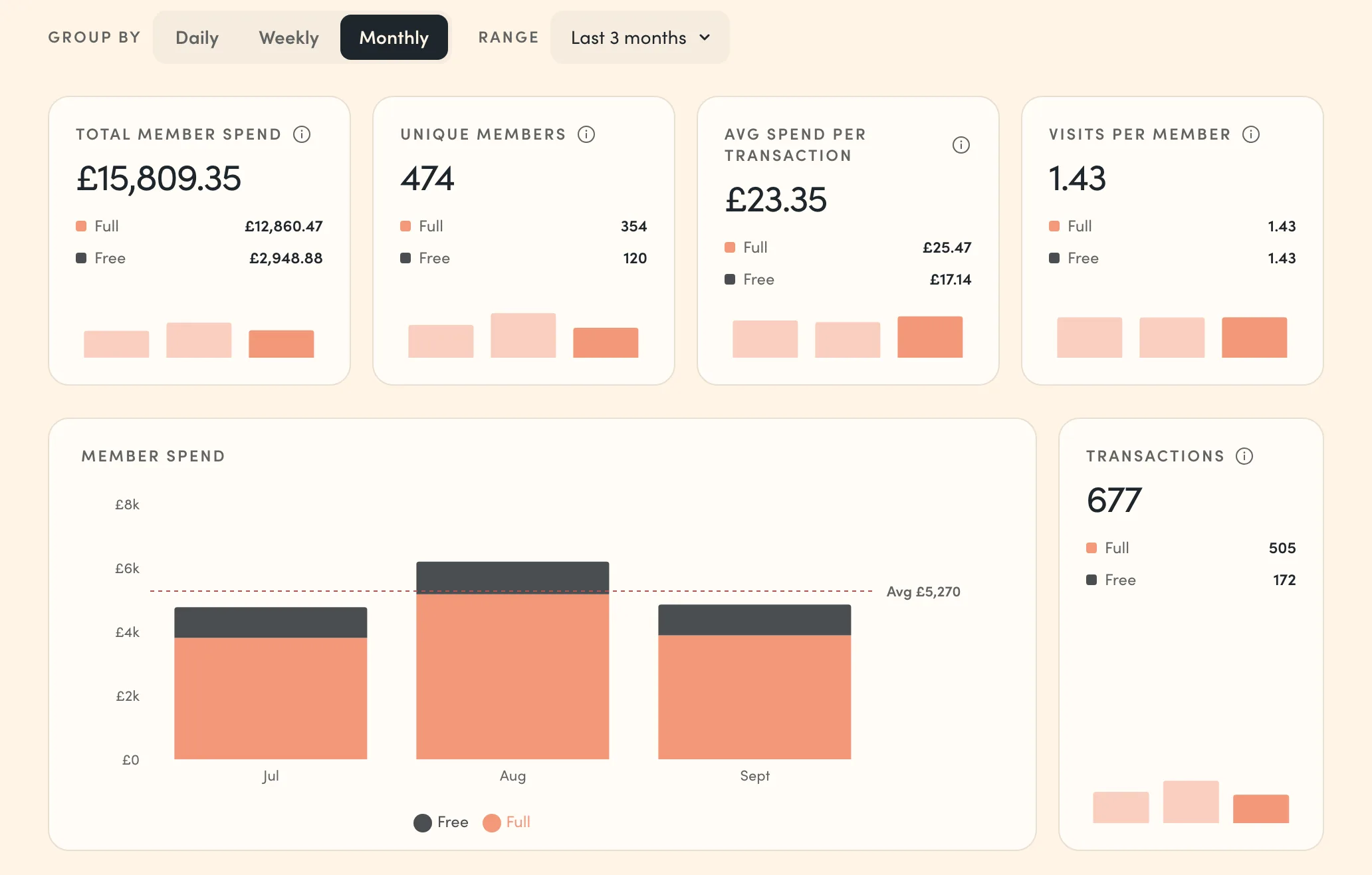Group data by Weekly
Image resolution: width=1372 pixels, height=875 pixels.
pyautogui.click(x=288, y=38)
